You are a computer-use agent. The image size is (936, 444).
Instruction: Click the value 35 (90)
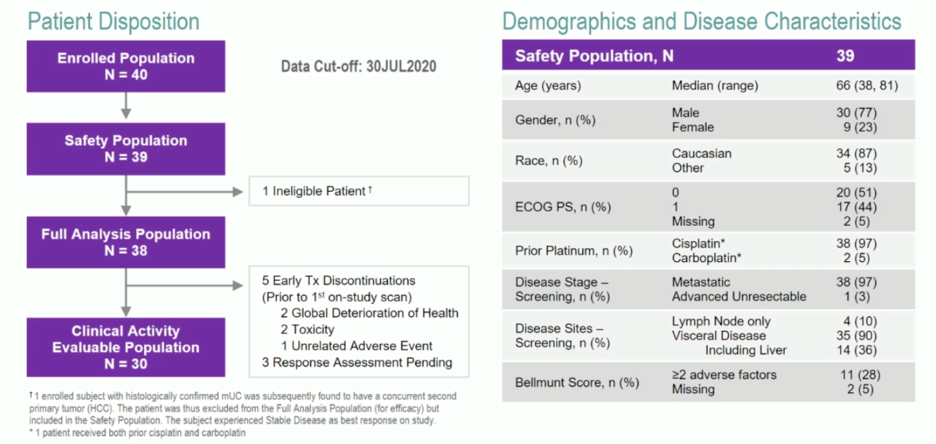[x=857, y=335]
